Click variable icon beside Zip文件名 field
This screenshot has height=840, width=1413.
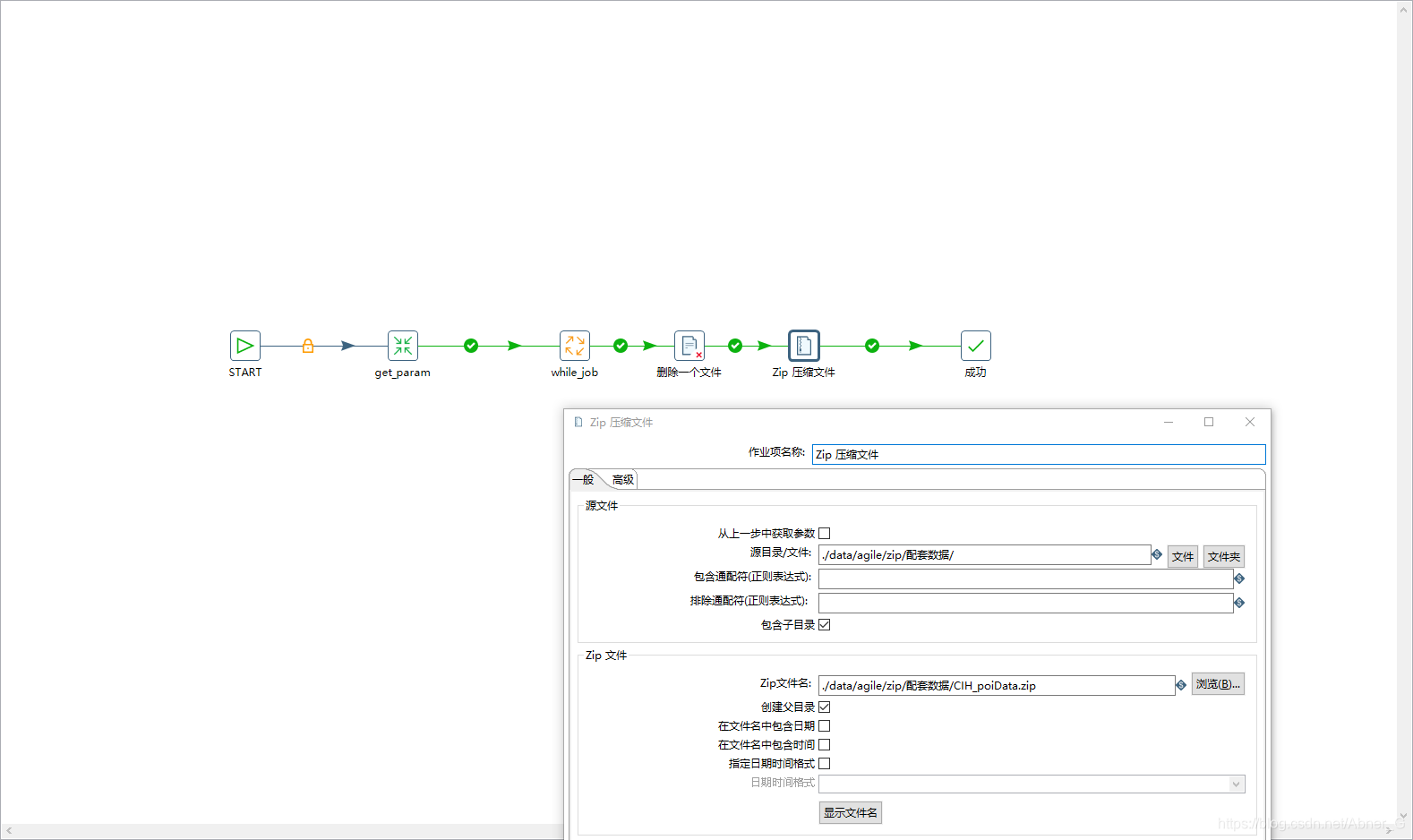click(x=1181, y=685)
